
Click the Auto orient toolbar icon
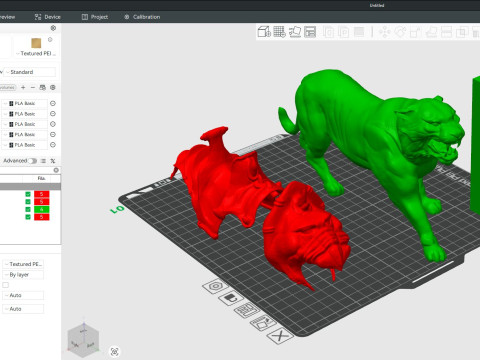295,32
